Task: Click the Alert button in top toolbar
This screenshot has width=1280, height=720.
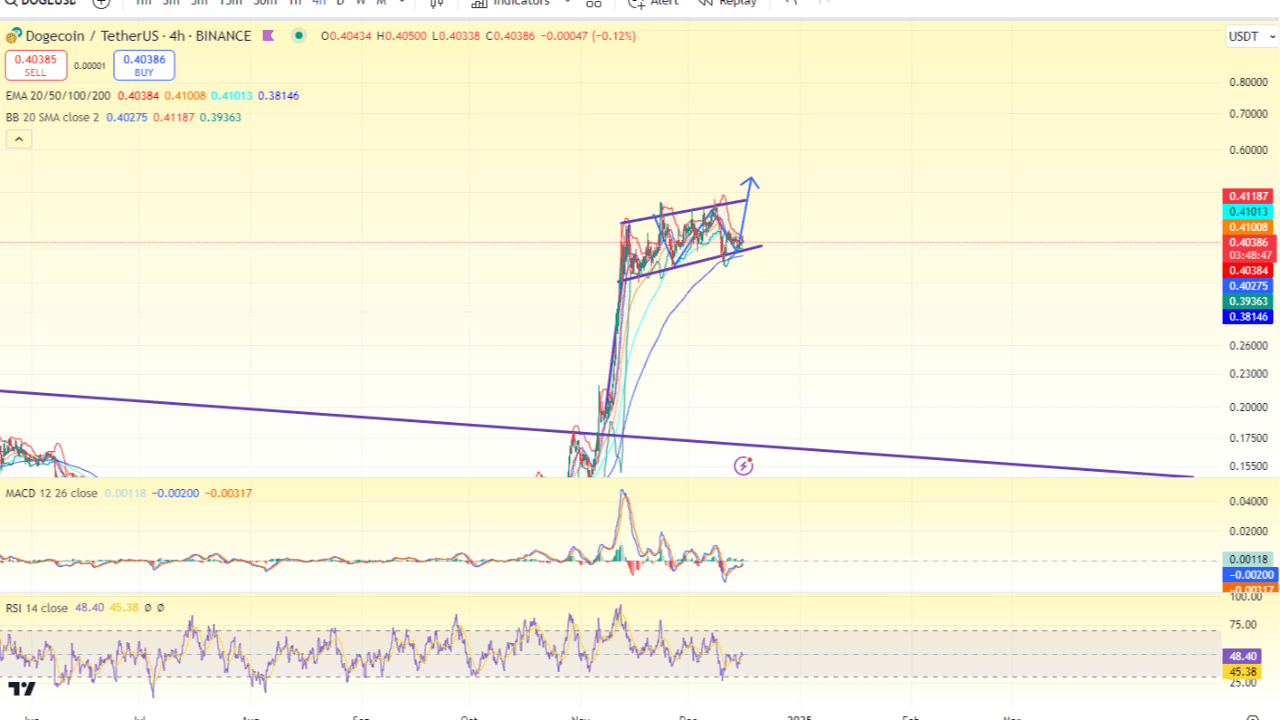Action: [x=653, y=3]
